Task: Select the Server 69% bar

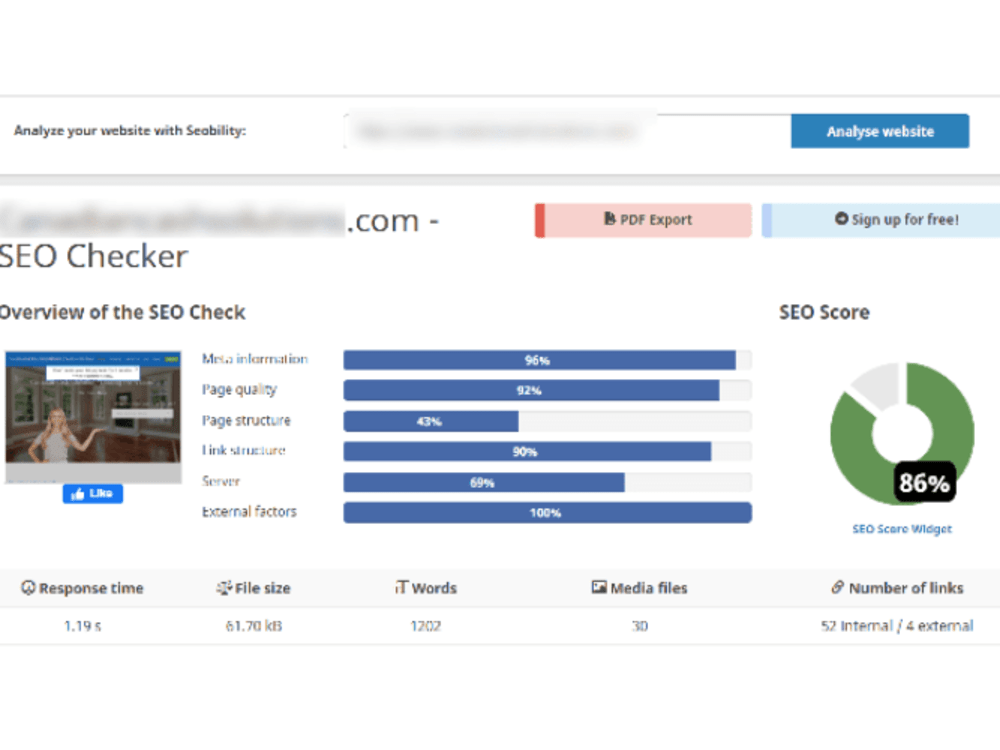Action: [547, 482]
